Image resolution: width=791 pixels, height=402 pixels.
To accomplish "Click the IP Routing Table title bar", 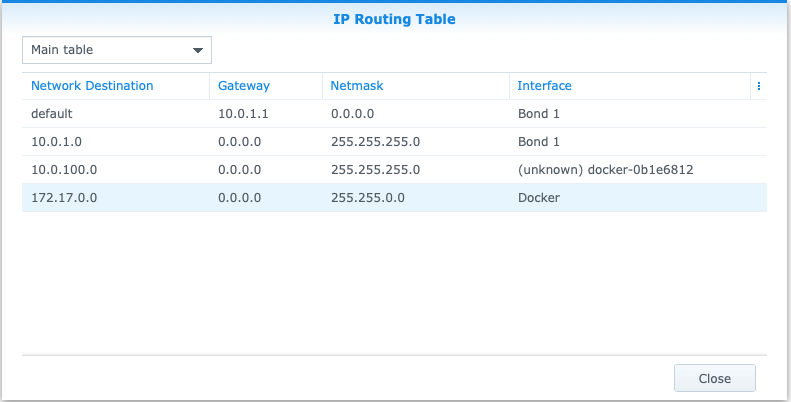I will (395, 18).
